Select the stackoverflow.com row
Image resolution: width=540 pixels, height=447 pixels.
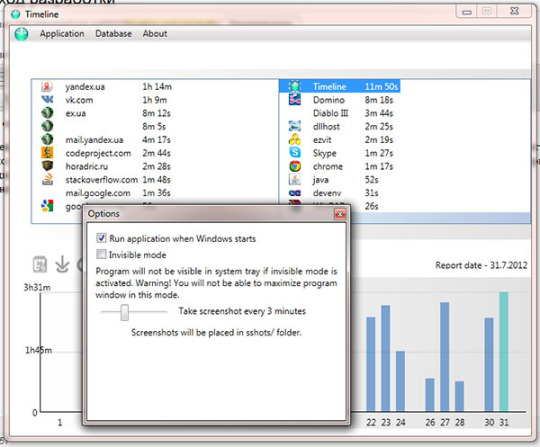point(105,179)
